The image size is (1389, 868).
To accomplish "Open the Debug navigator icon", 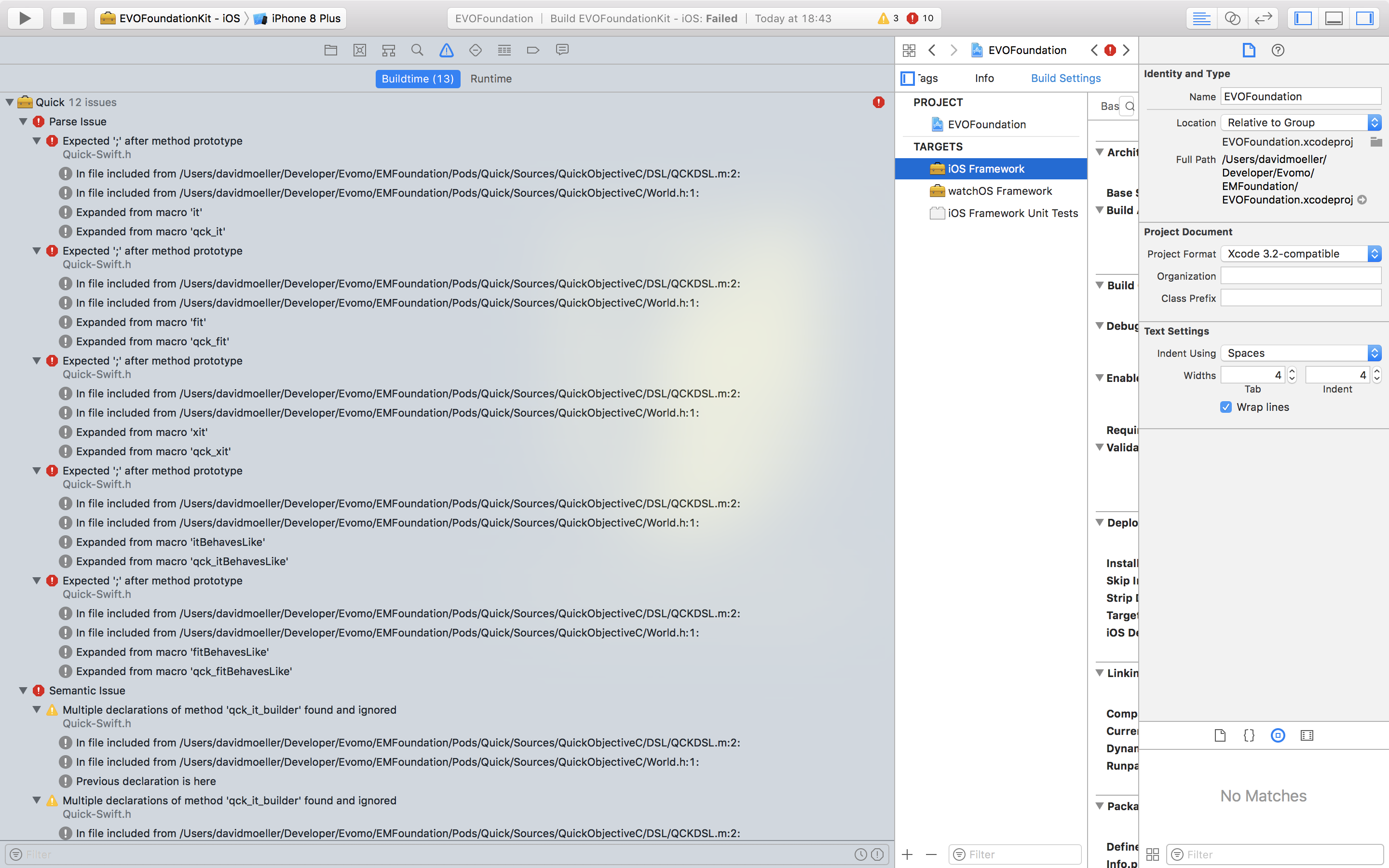I will (x=504, y=50).
